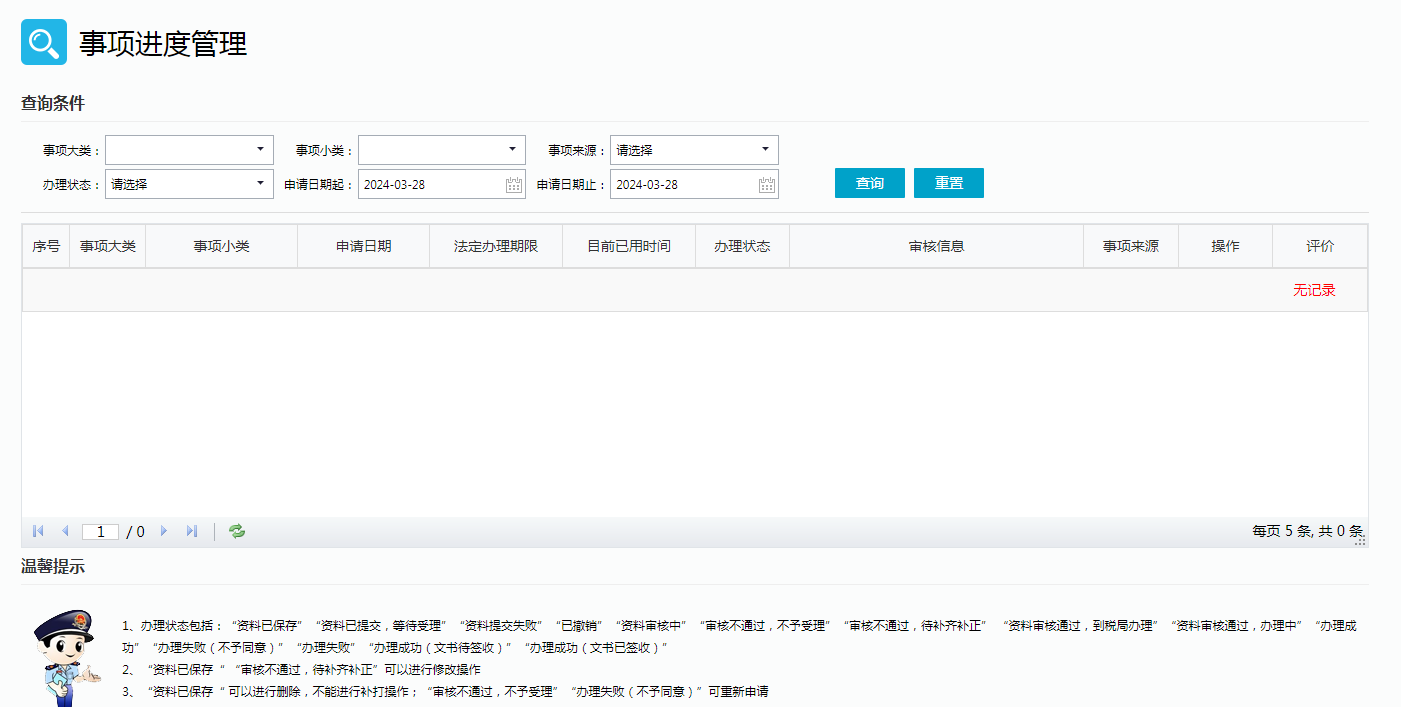Click the 查询 button
This screenshot has height=707, width=1401.
(869, 183)
